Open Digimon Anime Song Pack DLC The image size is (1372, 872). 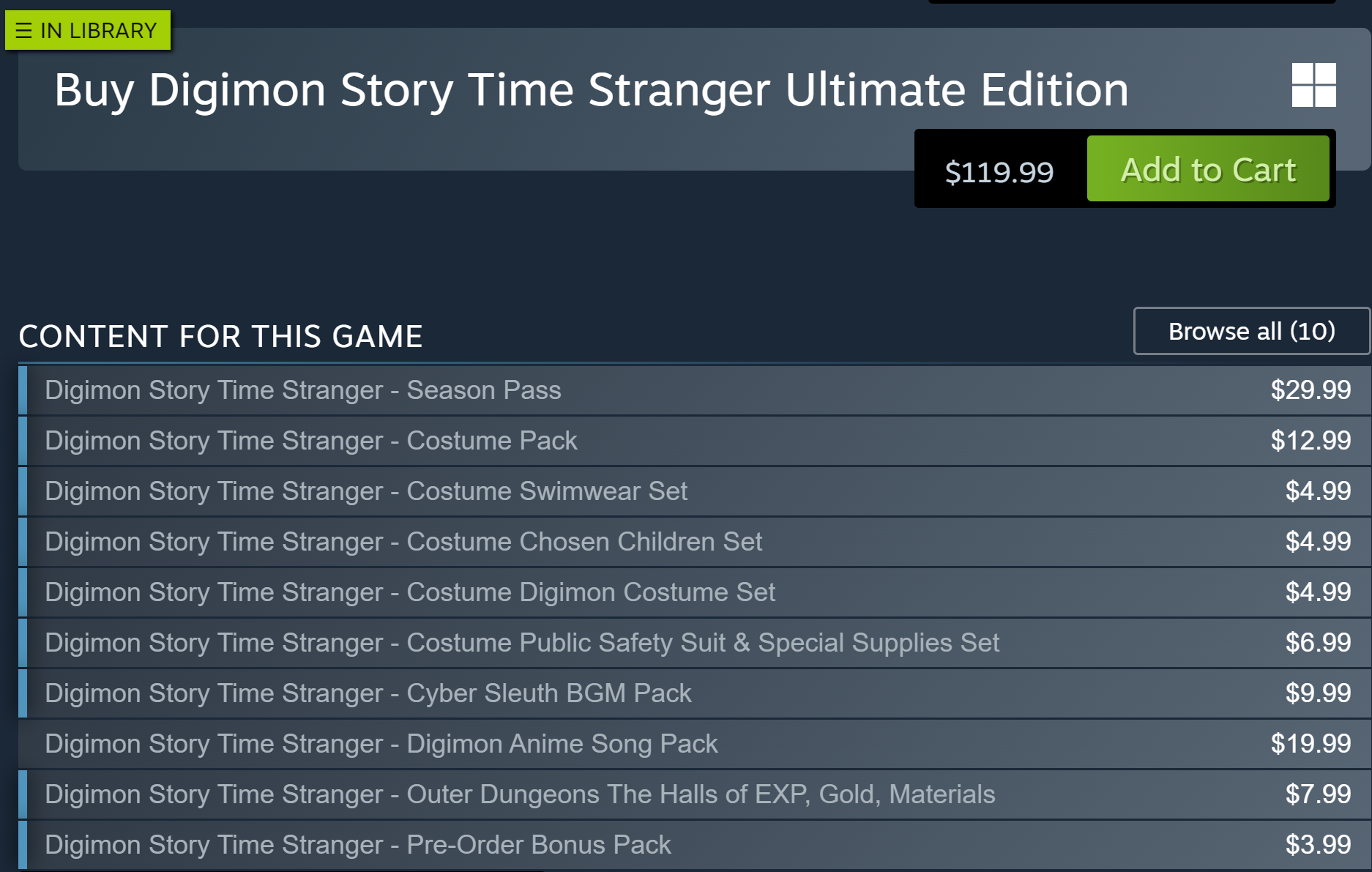381,744
